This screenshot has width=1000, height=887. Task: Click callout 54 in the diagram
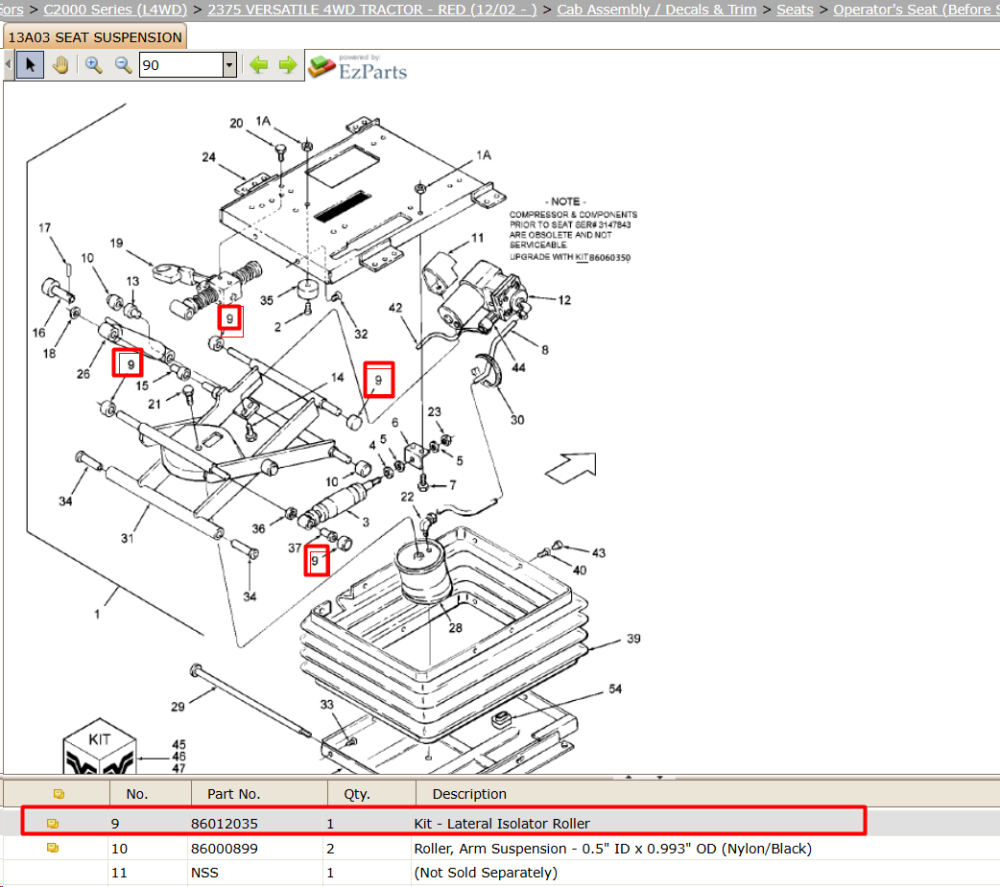pos(615,689)
